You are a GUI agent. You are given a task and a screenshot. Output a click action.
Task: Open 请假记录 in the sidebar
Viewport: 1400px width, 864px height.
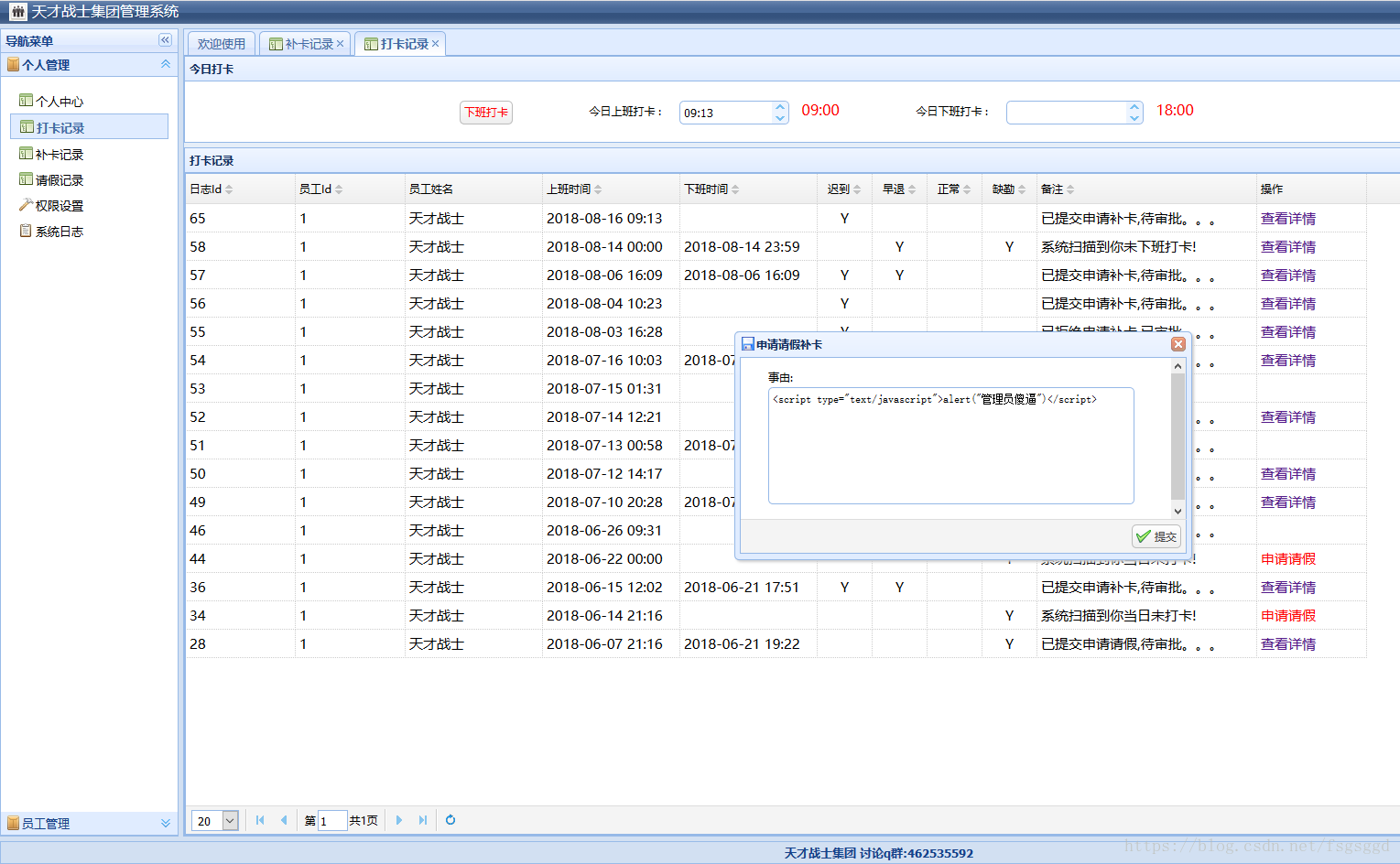[59, 180]
